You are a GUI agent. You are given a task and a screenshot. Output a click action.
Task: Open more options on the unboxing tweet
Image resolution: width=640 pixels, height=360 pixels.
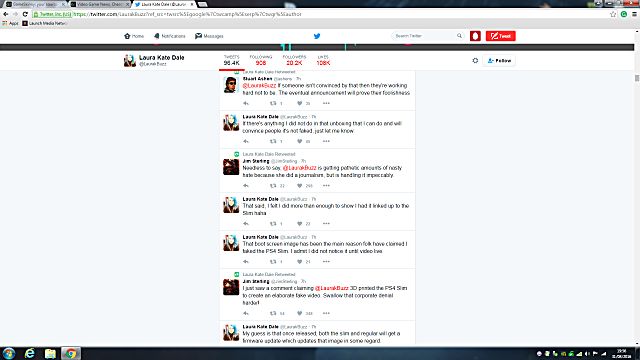[x=326, y=141]
